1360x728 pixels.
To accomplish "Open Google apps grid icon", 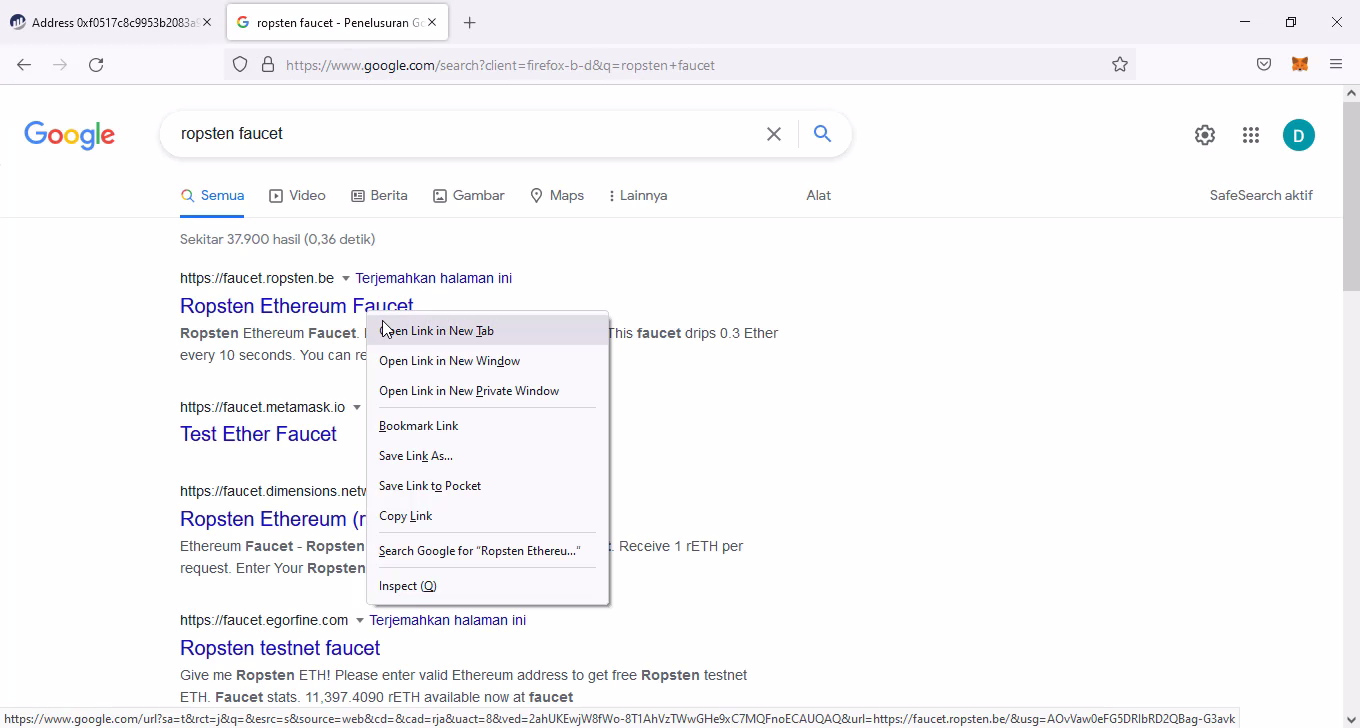I will coord(1250,135).
